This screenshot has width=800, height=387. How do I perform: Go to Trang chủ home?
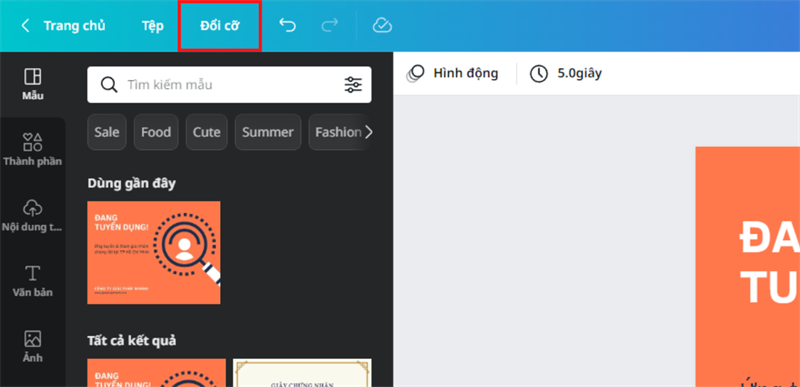point(74,26)
